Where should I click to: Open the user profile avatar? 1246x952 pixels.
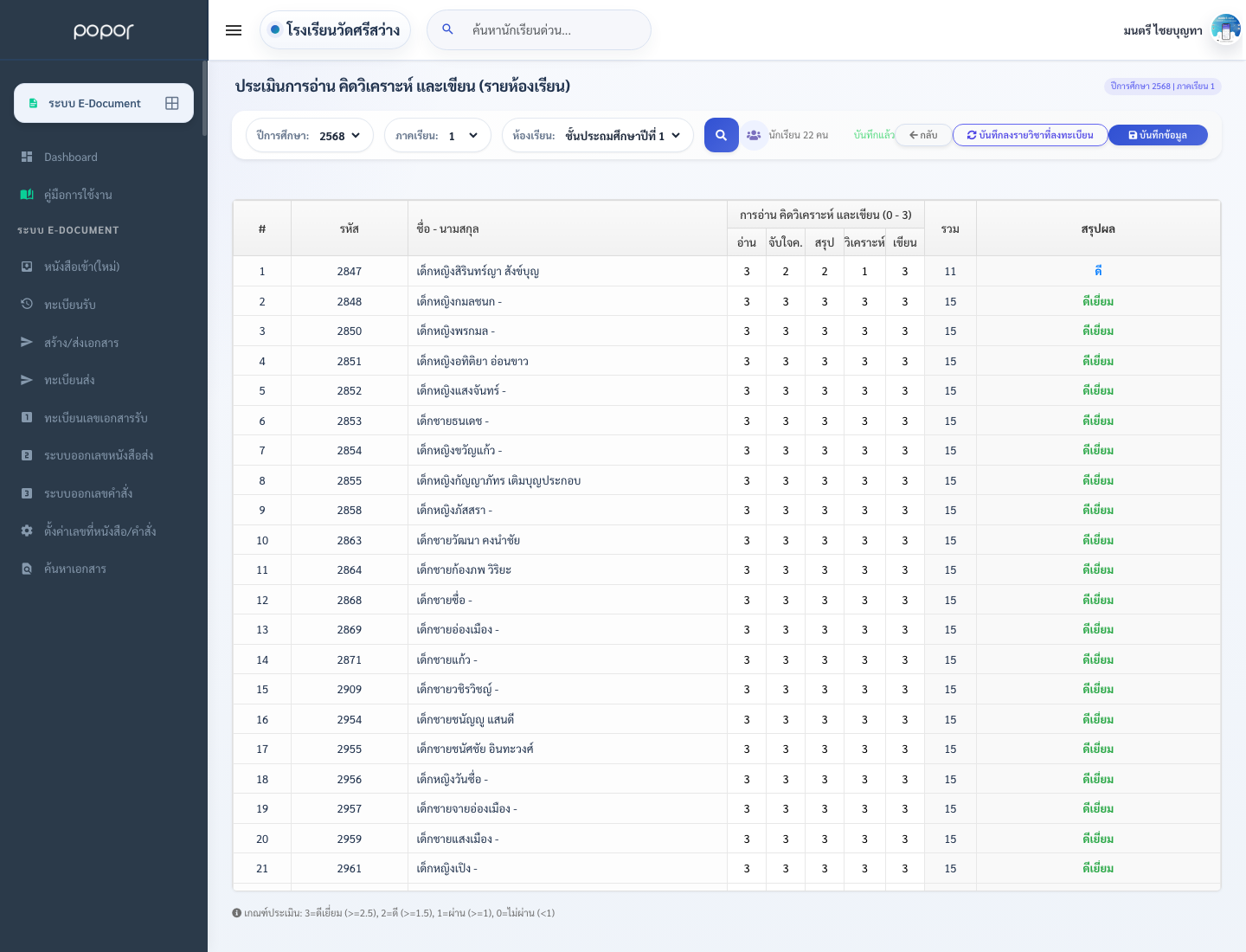[1226, 29]
